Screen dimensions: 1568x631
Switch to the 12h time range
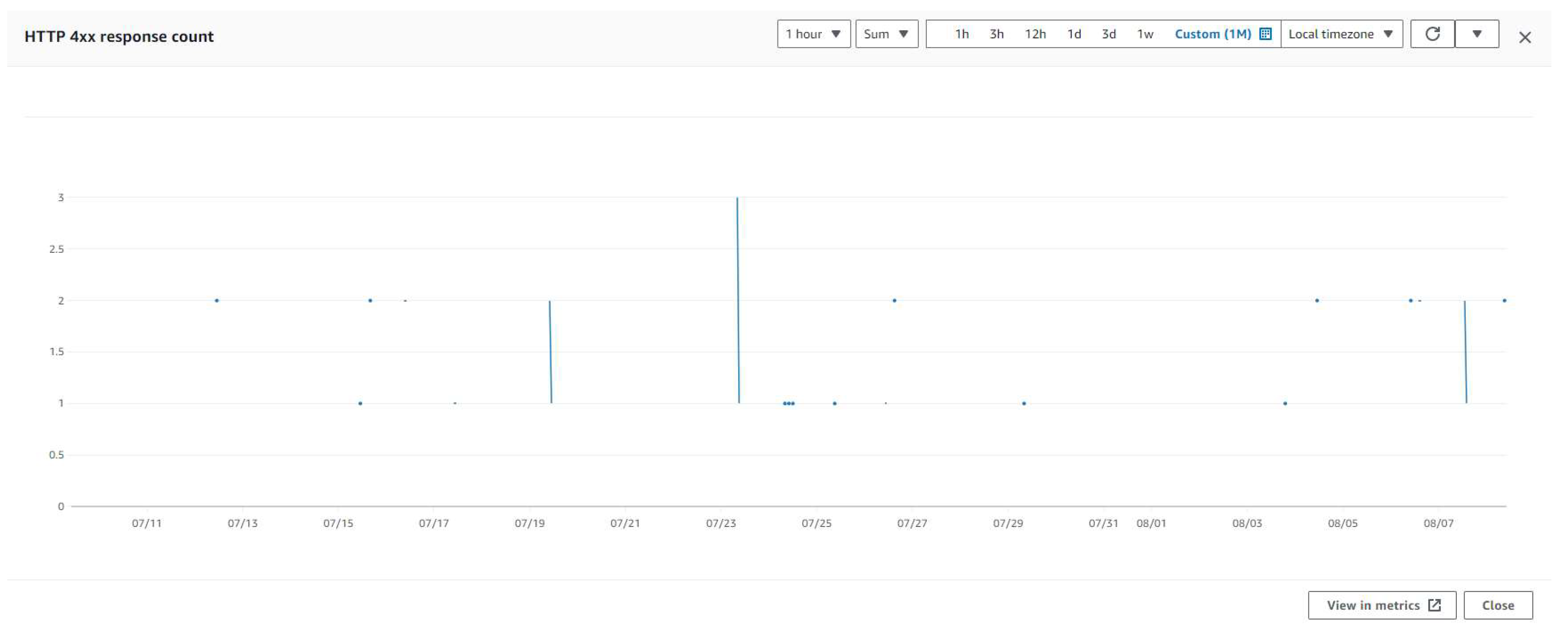coord(1035,34)
